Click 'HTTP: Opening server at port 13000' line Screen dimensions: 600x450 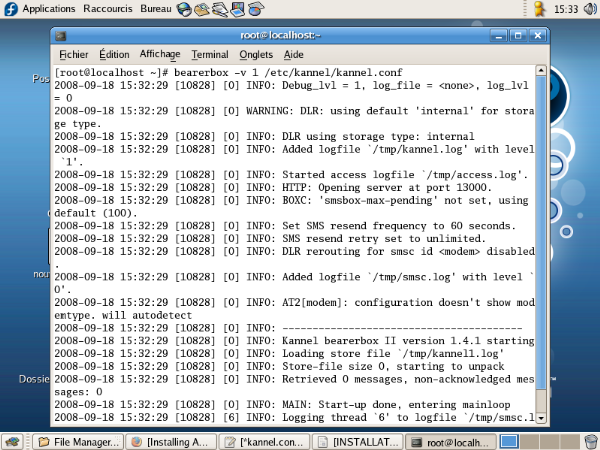pos(272,188)
